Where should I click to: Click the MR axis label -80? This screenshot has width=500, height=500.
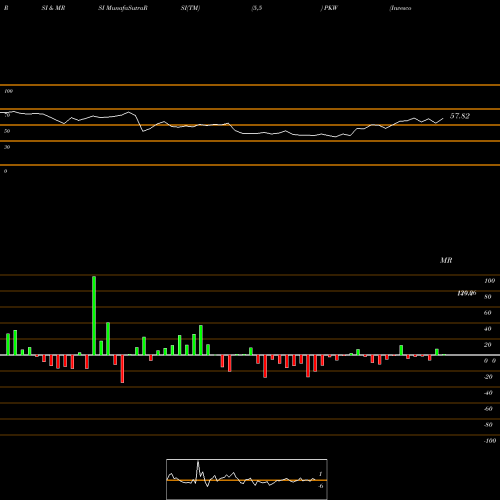point(488,425)
